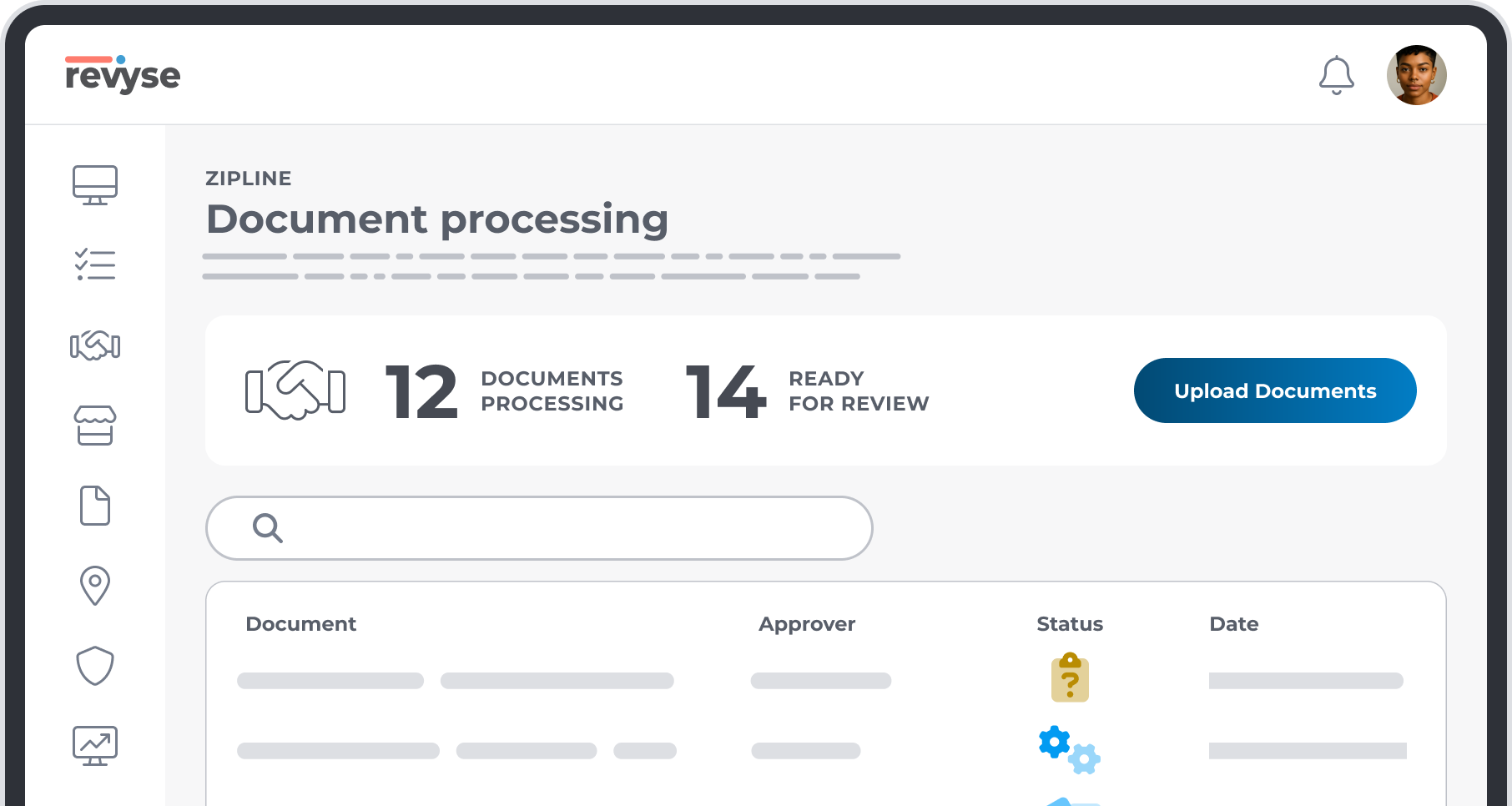Select the location pin sidebar icon
The image size is (1512, 806).
coord(94,585)
